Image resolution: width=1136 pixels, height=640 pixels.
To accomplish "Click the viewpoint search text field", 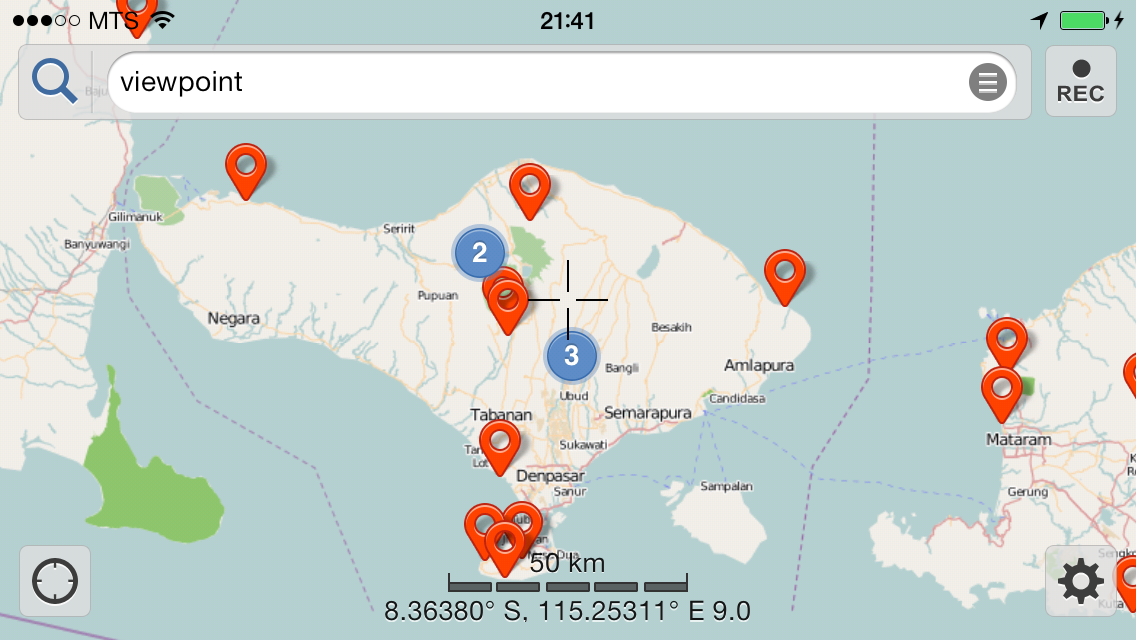I will pos(540,82).
